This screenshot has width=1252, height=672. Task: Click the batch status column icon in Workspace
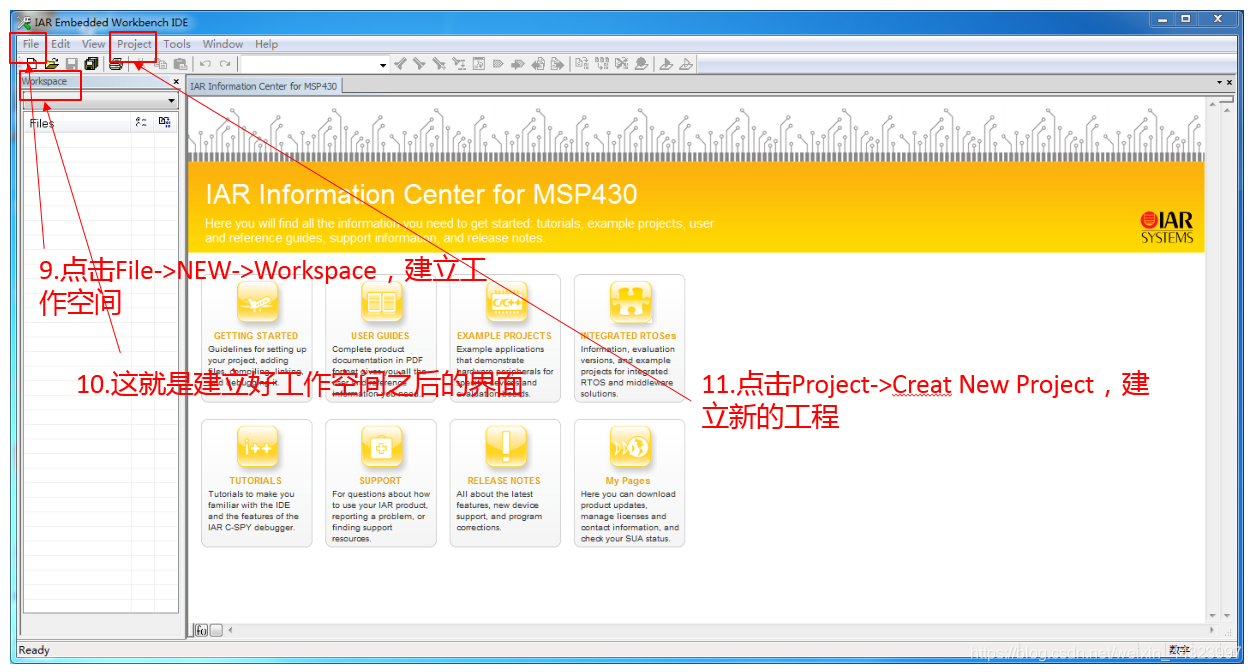pos(164,122)
